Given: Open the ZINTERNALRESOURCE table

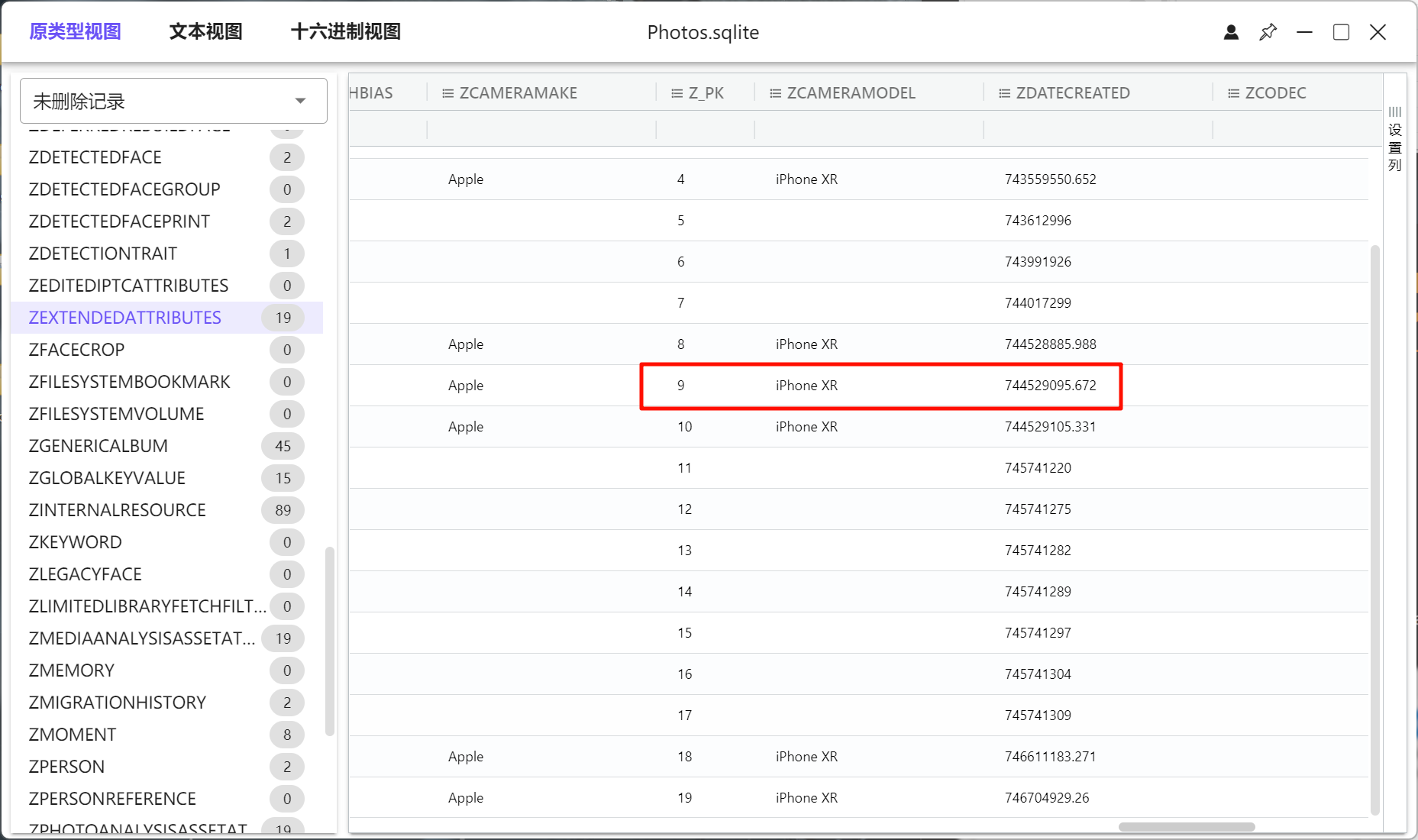Looking at the screenshot, I should pos(117,510).
